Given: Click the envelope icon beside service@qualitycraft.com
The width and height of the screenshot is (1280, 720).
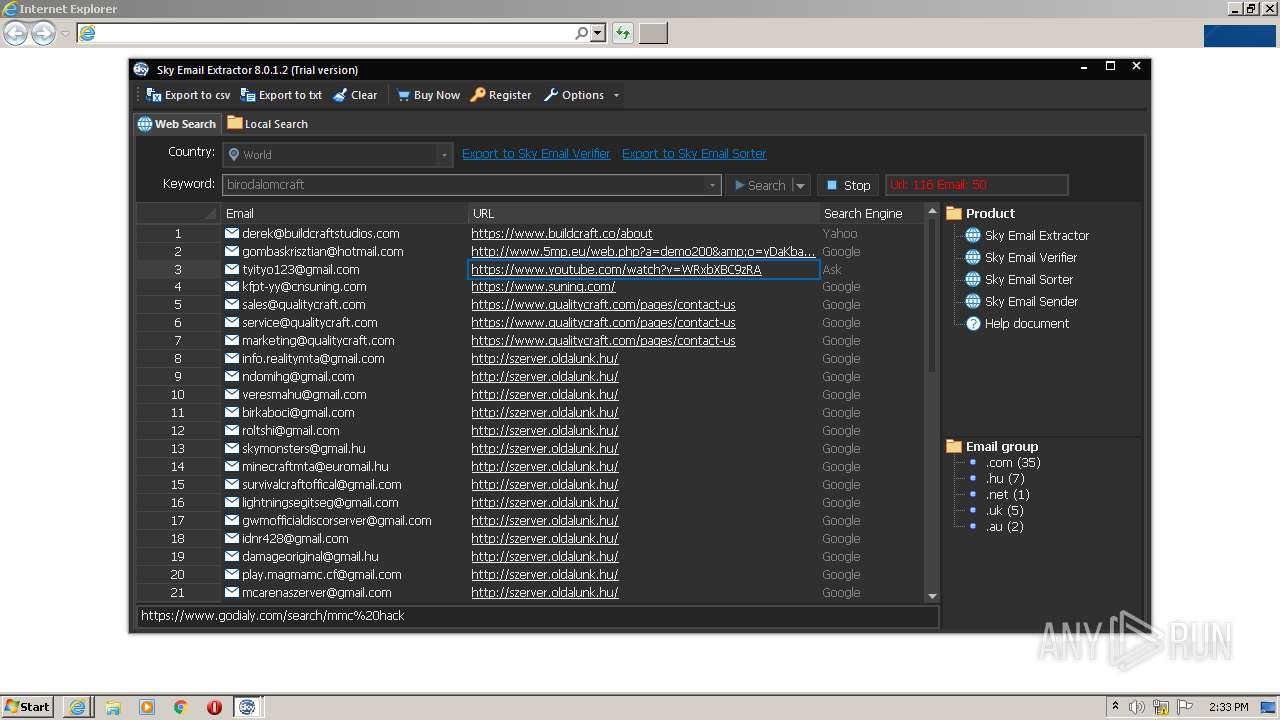Looking at the screenshot, I should click(232, 322).
